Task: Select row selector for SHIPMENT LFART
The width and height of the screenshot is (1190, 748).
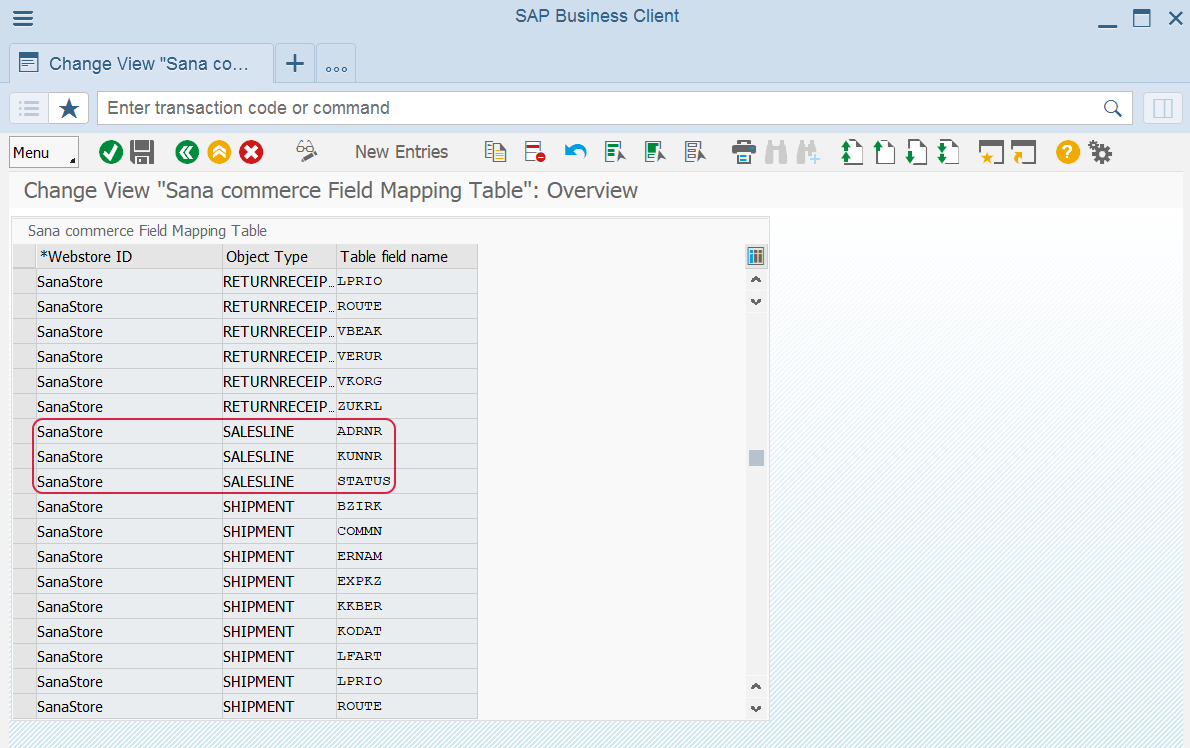Action: point(24,657)
